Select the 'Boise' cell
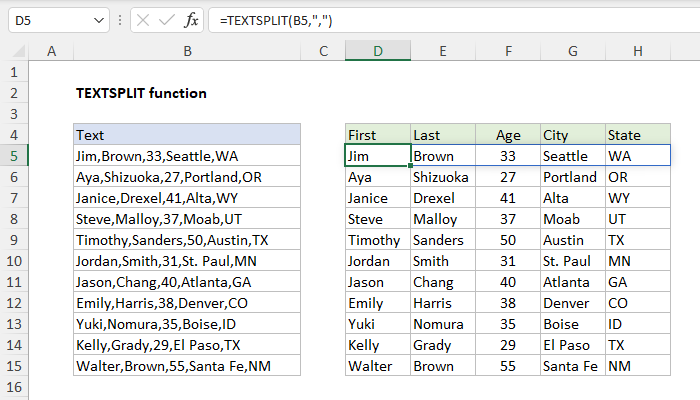This screenshot has width=700, height=400. coord(573,324)
